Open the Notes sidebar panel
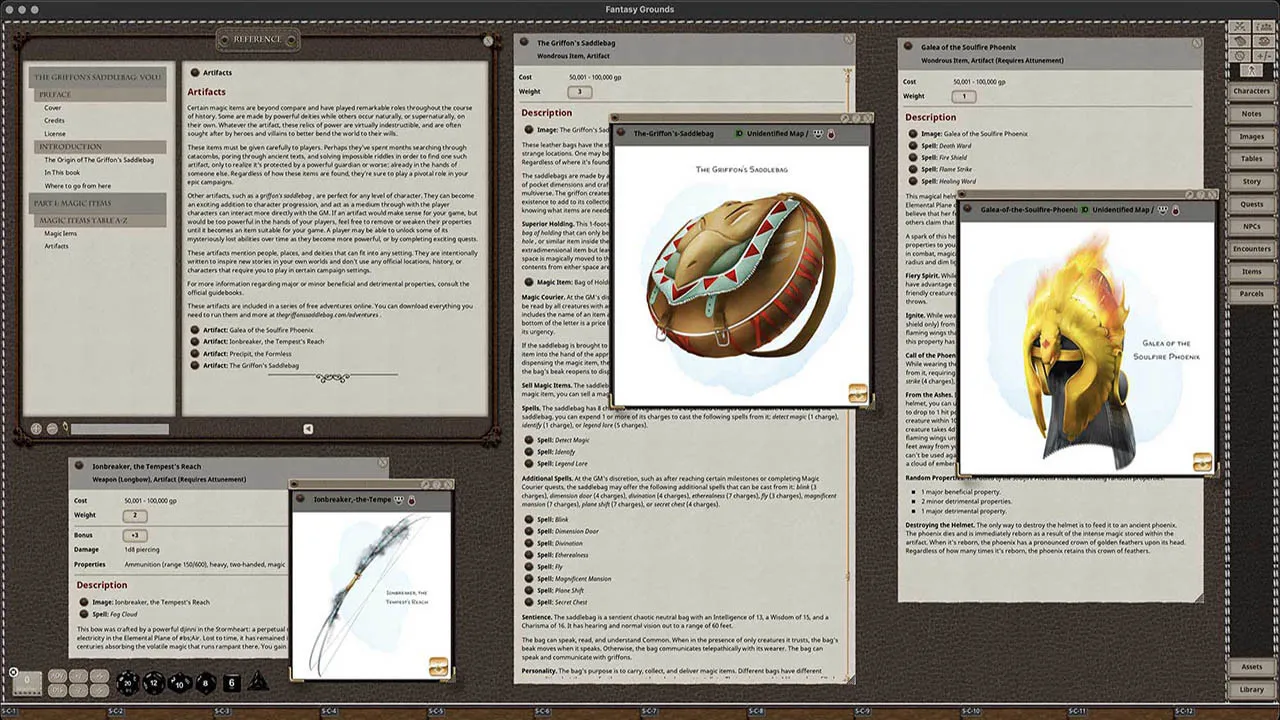 point(1251,114)
